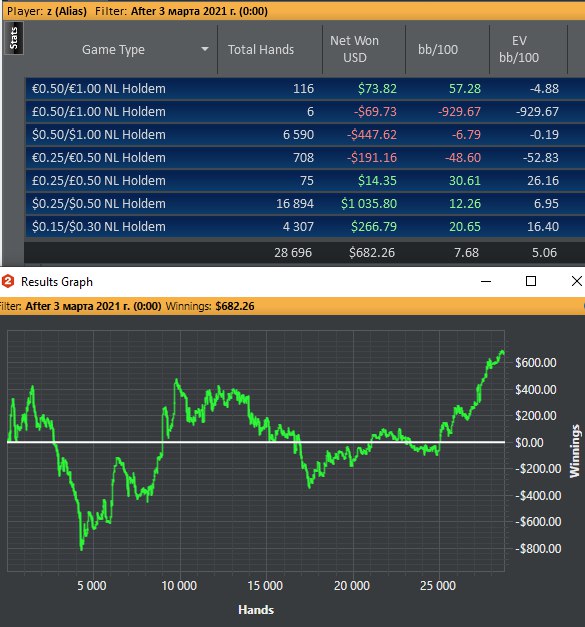Select the $0.25/$0.50 NL Holdem row

pos(305,204)
